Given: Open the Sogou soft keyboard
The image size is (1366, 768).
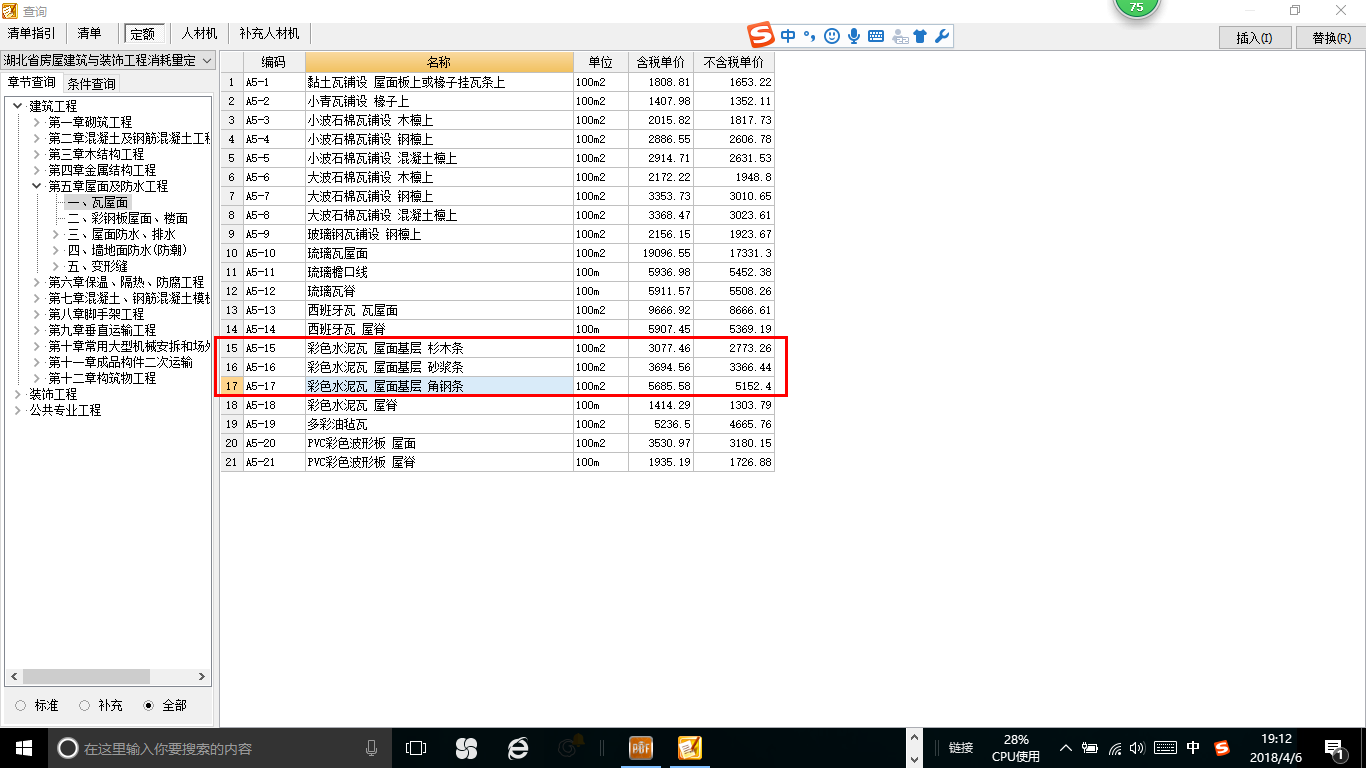Looking at the screenshot, I should tap(876, 36).
